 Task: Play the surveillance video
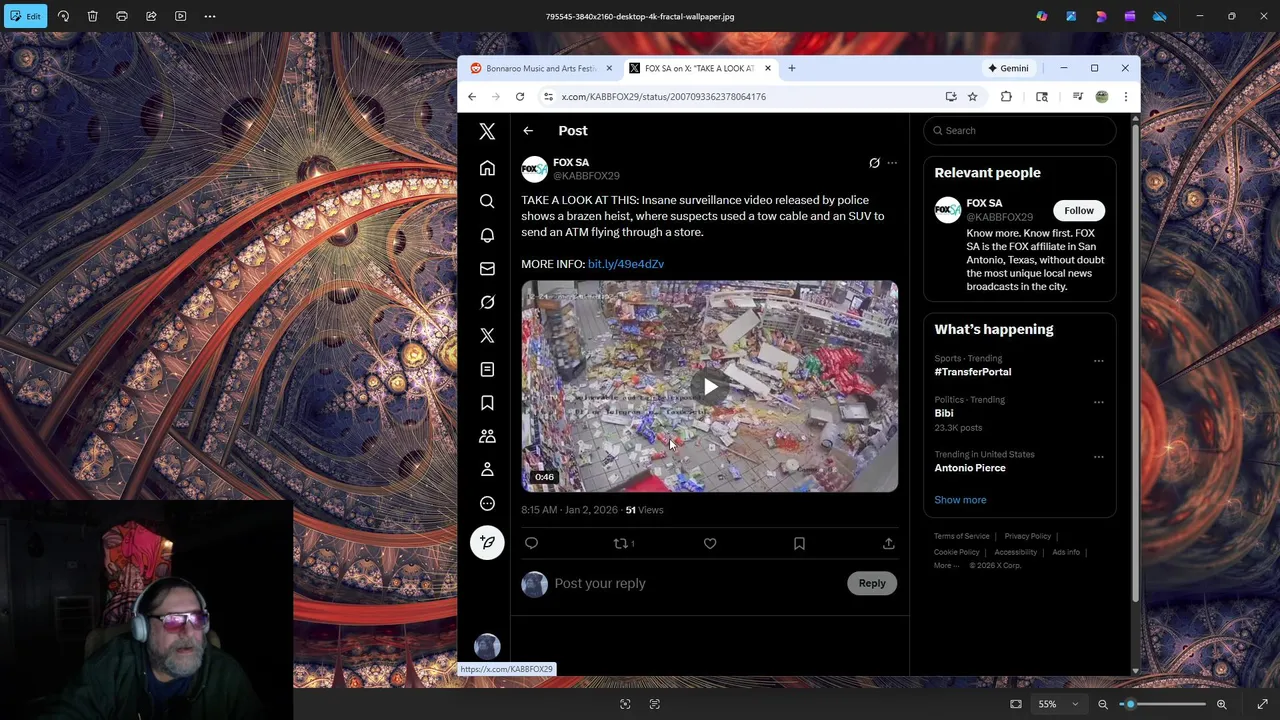point(710,387)
